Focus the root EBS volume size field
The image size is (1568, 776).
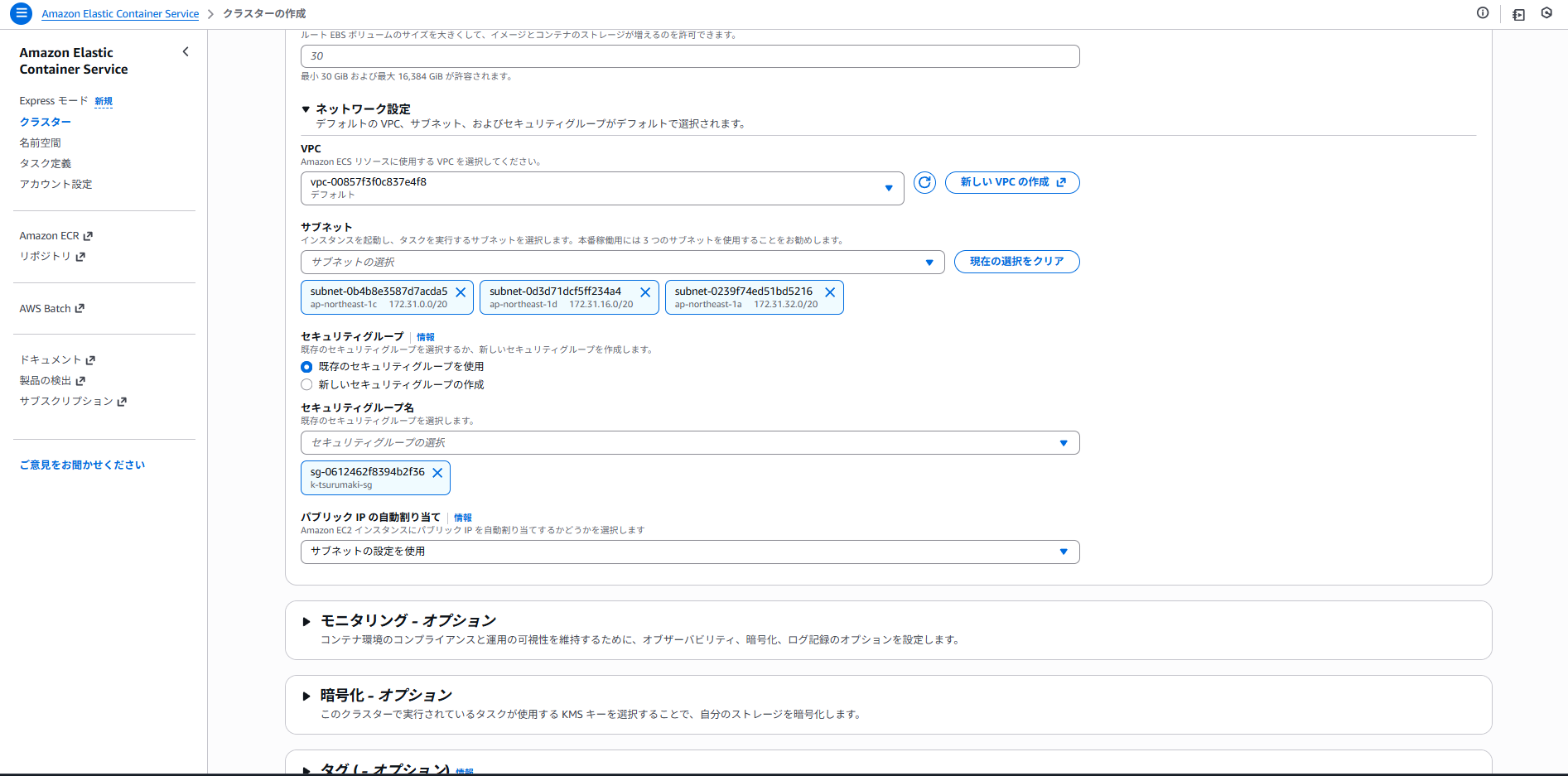tap(690, 56)
